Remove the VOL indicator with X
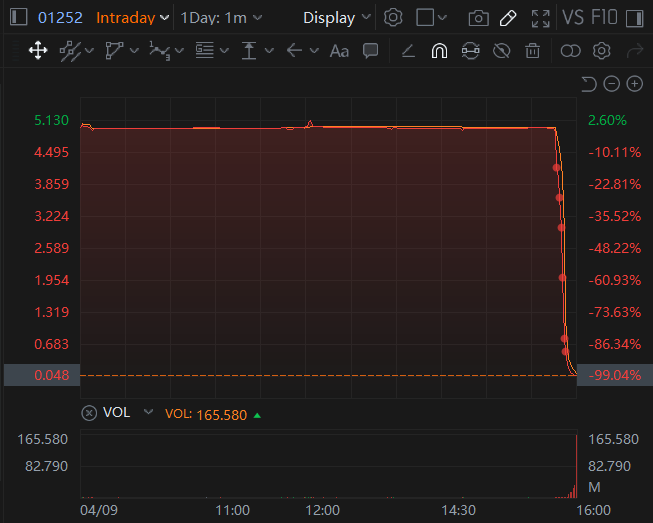This screenshot has height=523, width=653. 89,413
